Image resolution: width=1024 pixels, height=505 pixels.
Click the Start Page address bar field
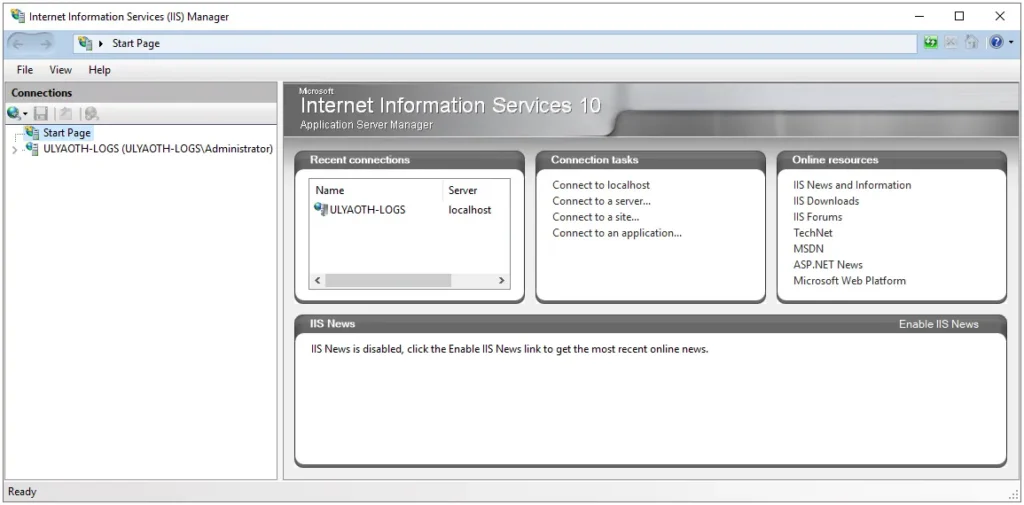pos(500,43)
